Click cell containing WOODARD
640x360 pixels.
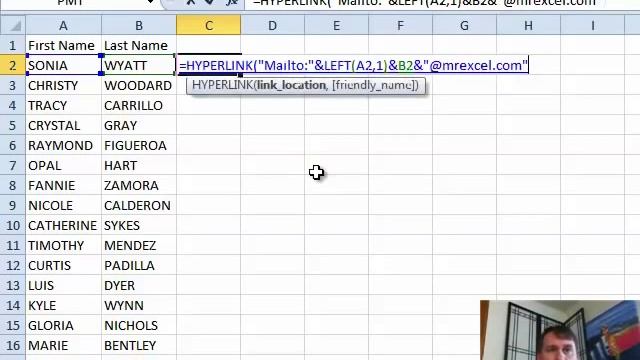click(x=139, y=85)
